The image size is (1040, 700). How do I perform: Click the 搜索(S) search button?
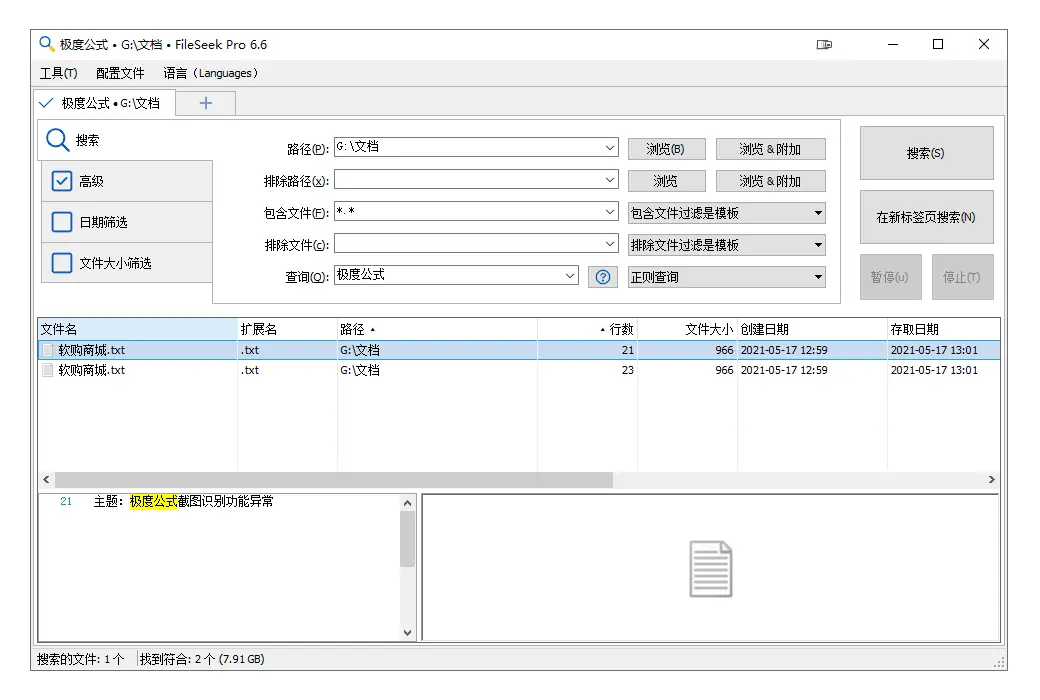pos(926,153)
